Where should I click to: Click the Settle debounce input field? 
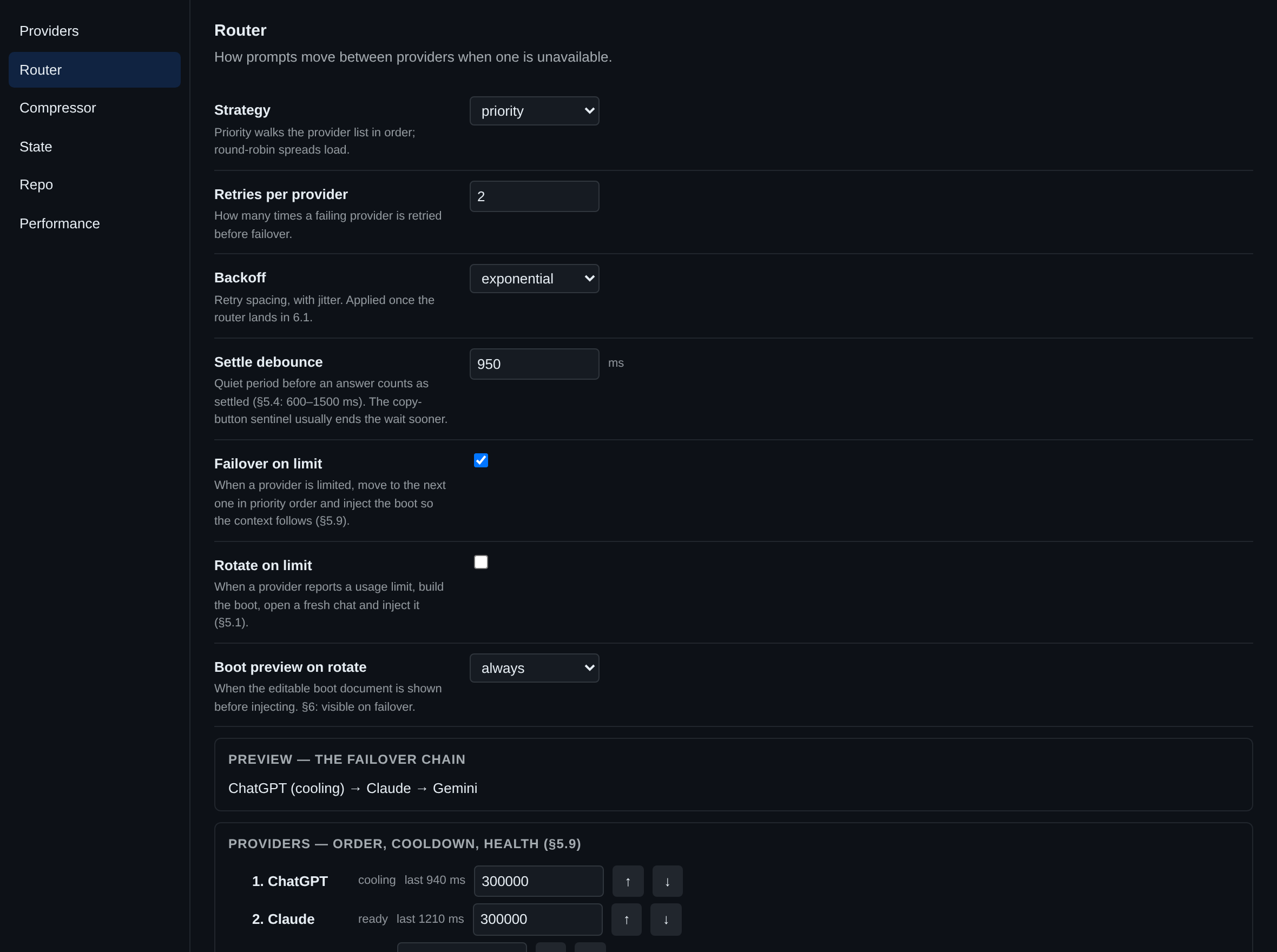point(535,364)
